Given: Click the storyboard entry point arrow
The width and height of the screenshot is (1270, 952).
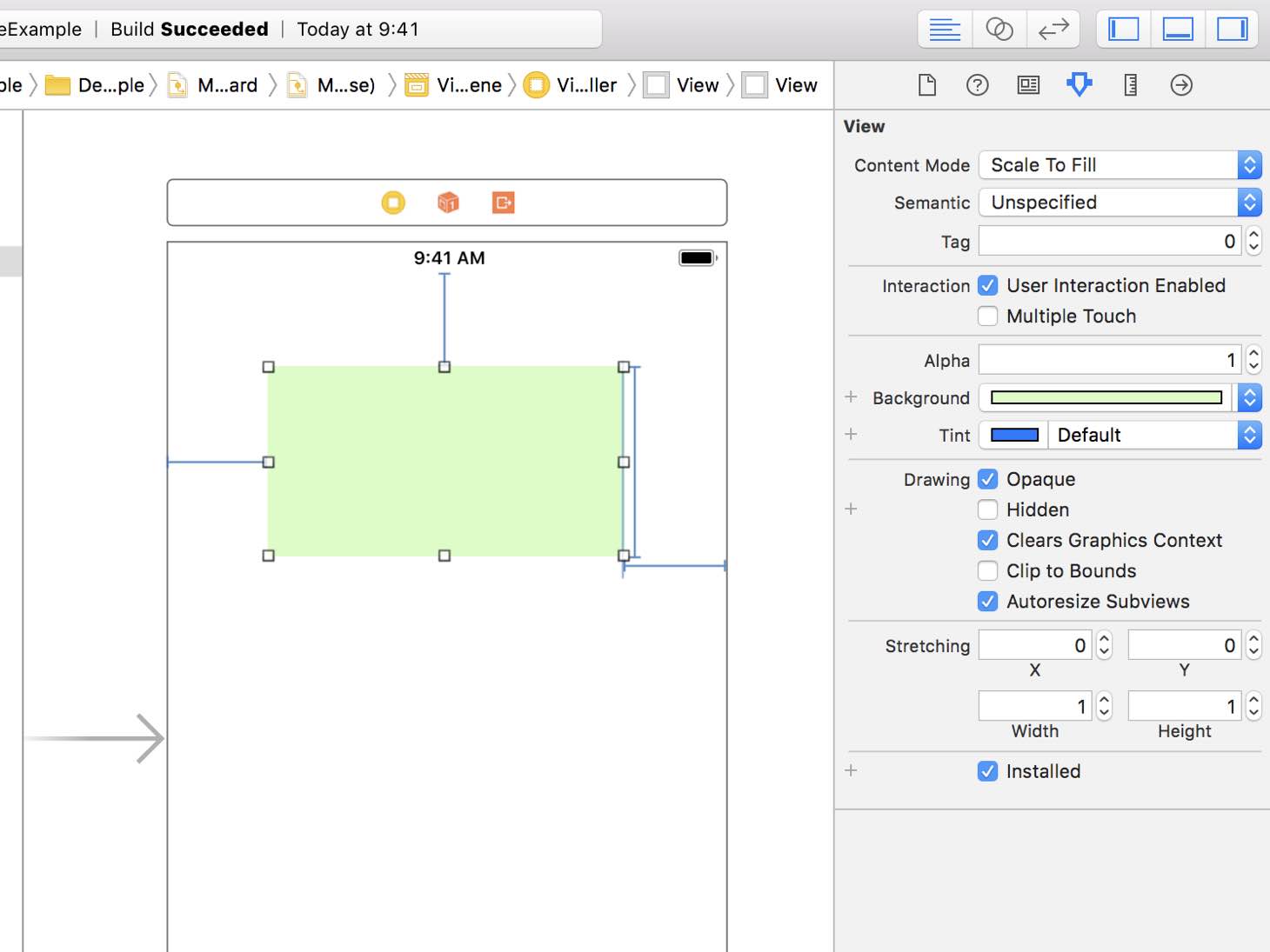Looking at the screenshot, I should coord(96,739).
